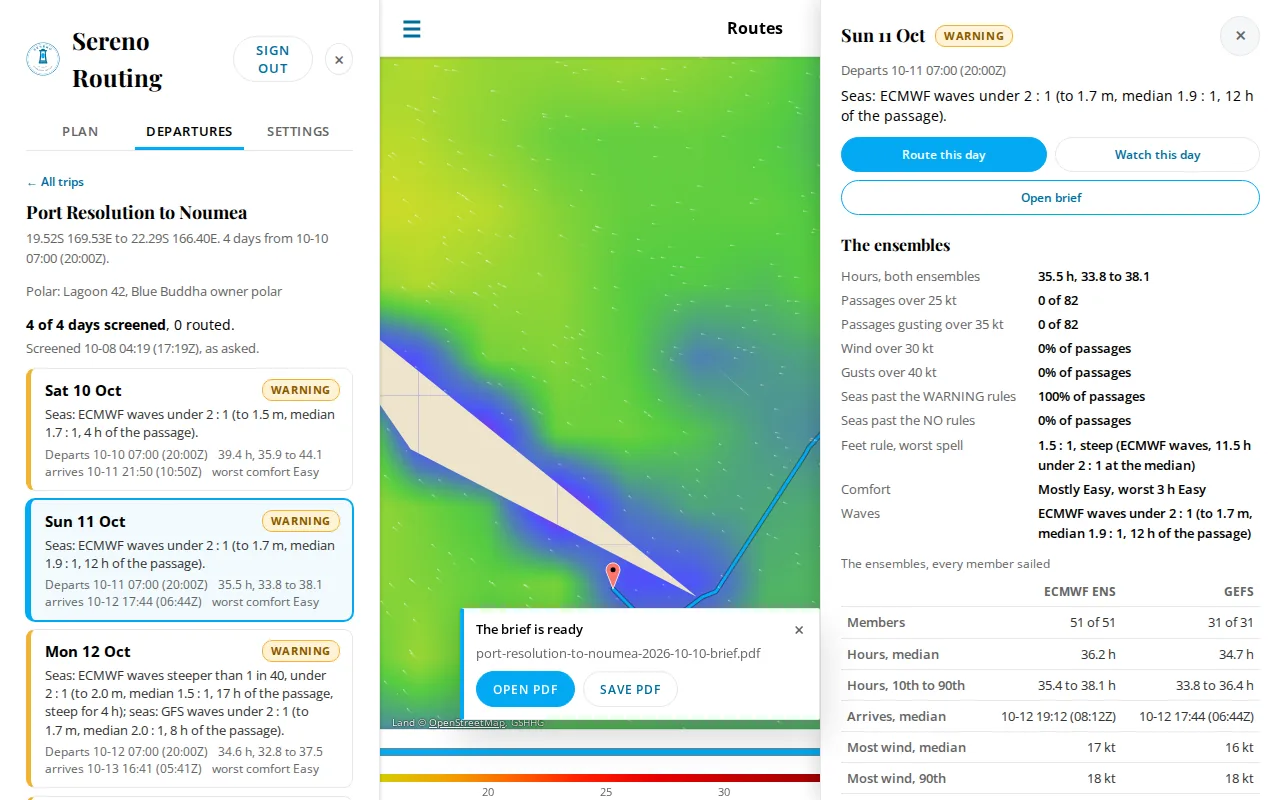Screen dimensions: 1280x800
Task: Close the sidebar with the X beside Sign Out
Action: point(339,60)
